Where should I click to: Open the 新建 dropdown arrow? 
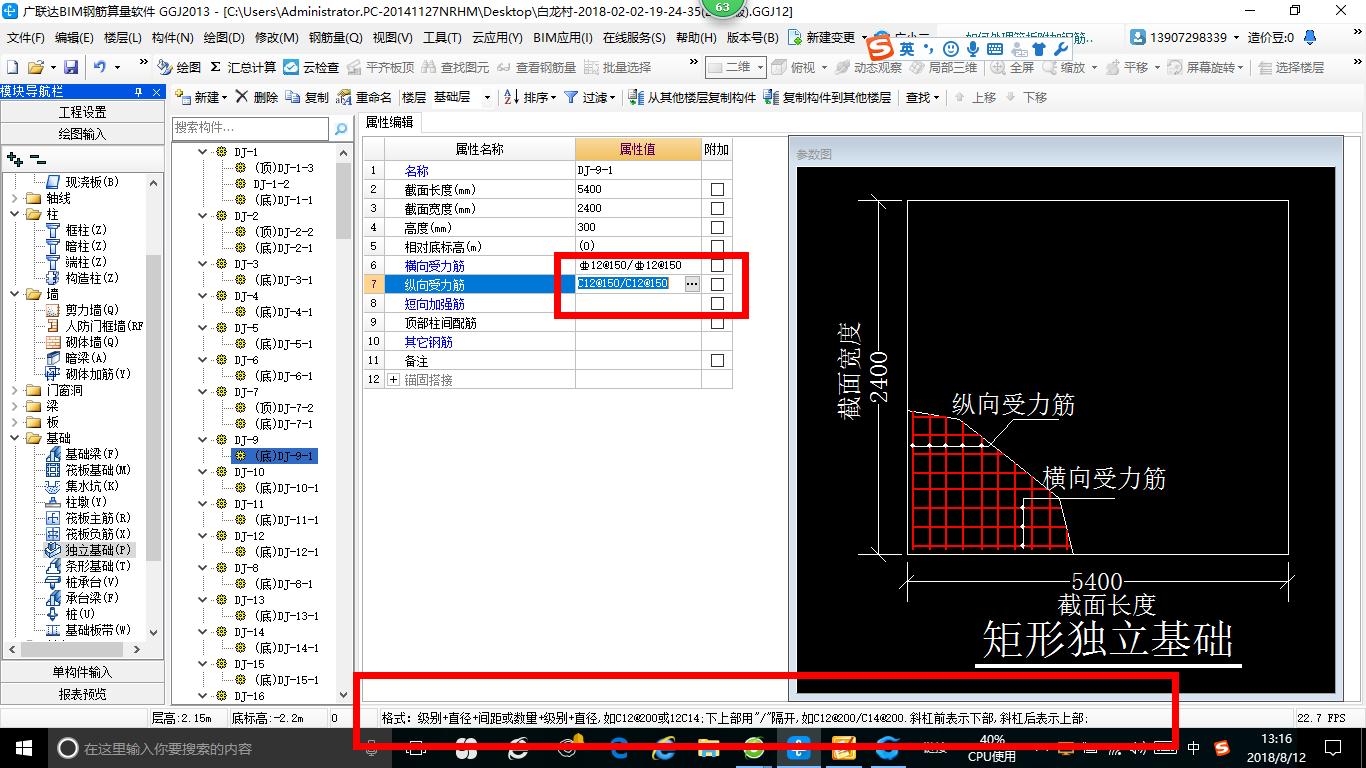click(225, 98)
